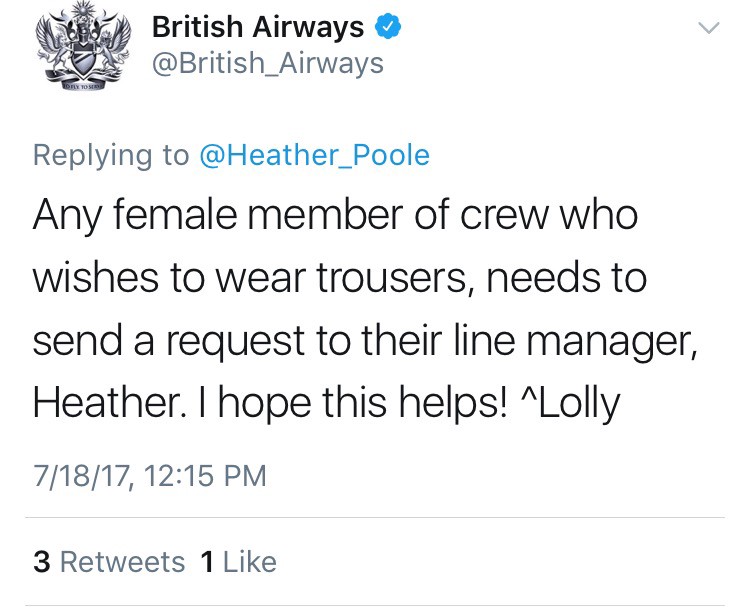750x611 pixels.
Task: Click the first line "Any female member of crew who"
Action: (335, 215)
